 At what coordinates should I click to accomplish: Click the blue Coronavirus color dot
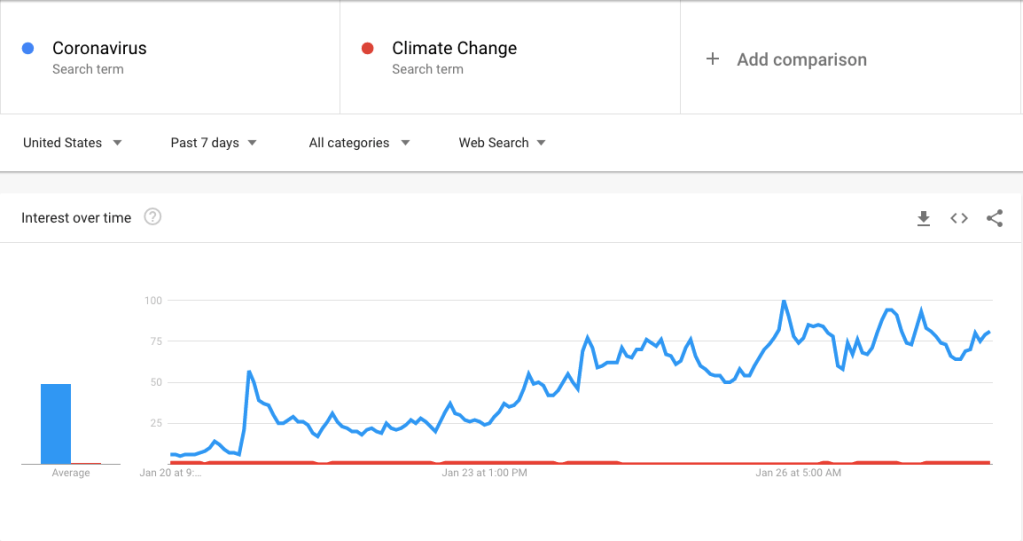(x=29, y=48)
